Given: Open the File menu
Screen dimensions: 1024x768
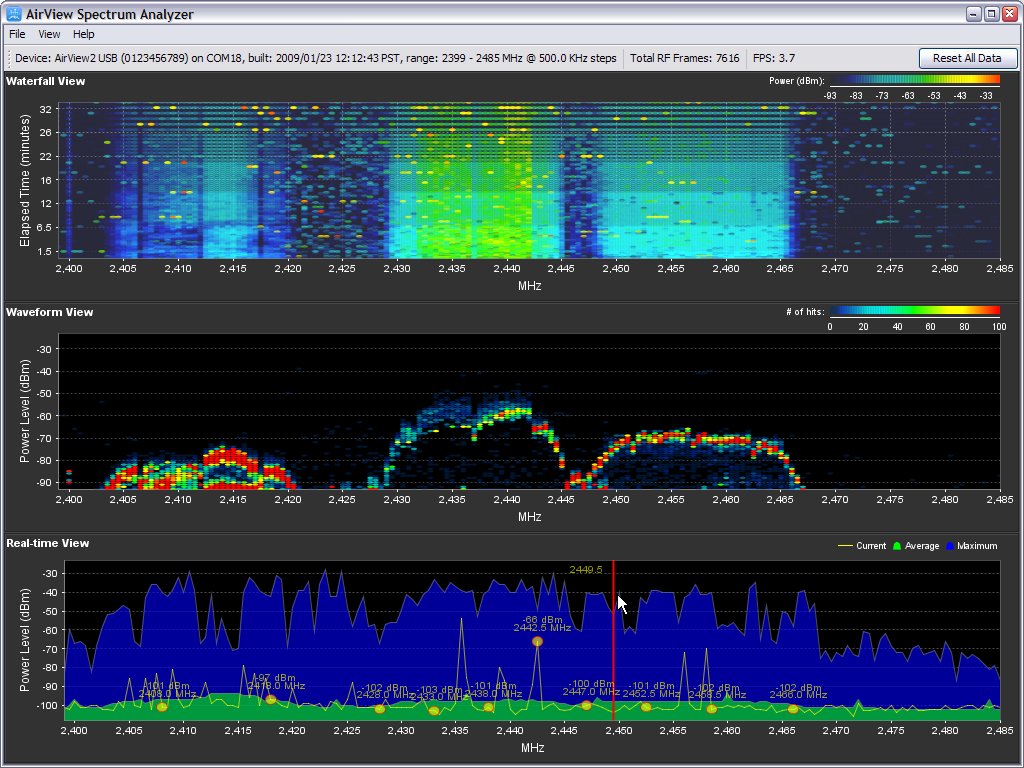Looking at the screenshot, I should point(17,34).
